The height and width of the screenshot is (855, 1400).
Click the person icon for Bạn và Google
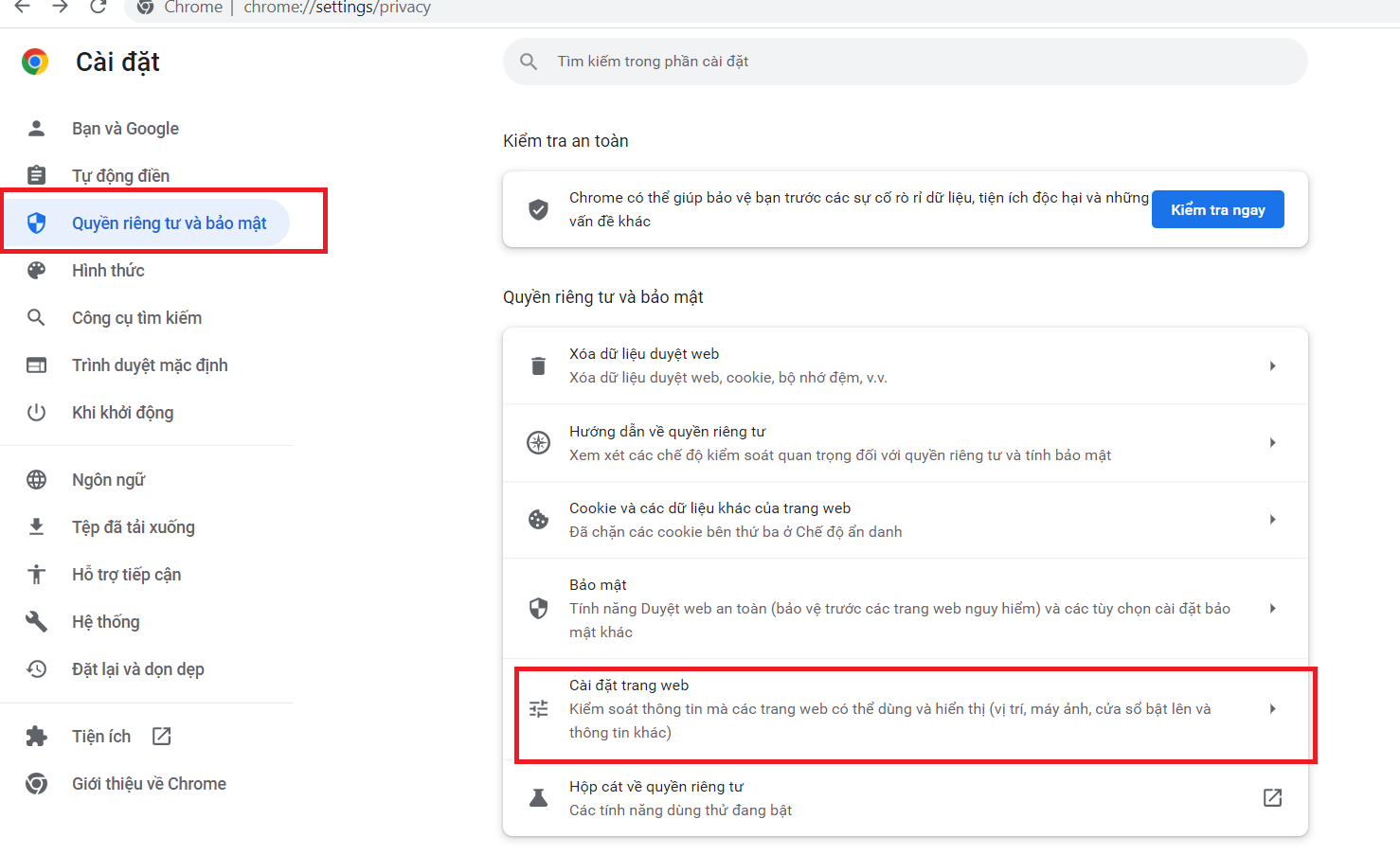click(36, 128)
